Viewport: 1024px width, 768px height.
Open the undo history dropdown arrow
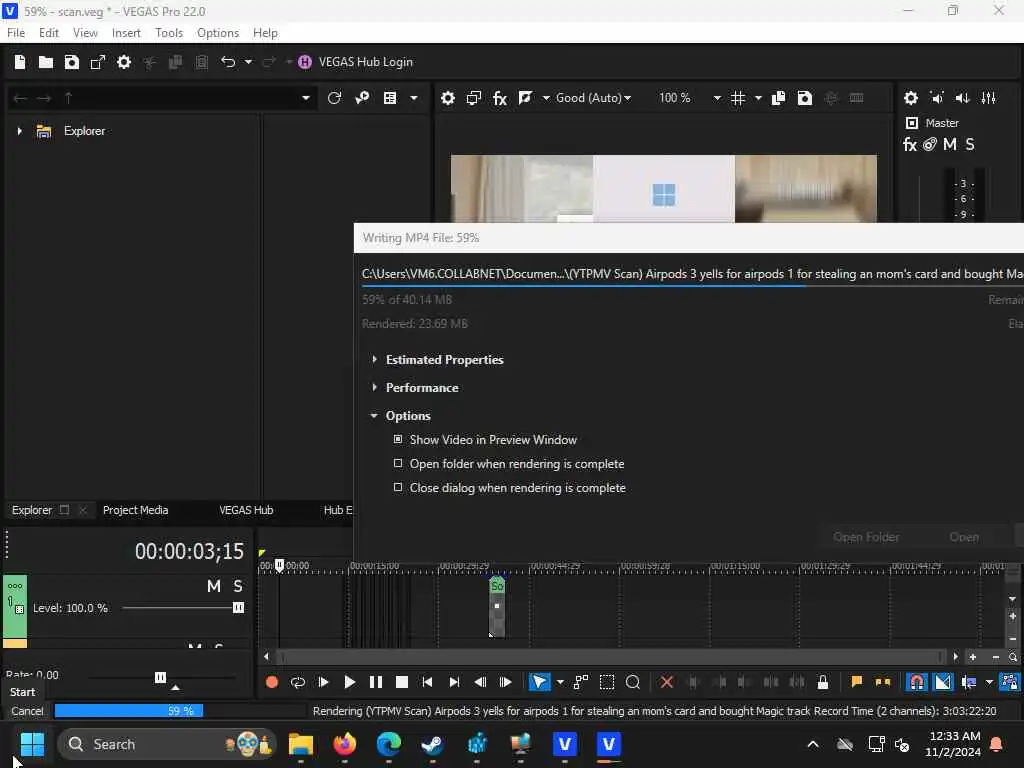click(248, 62)
